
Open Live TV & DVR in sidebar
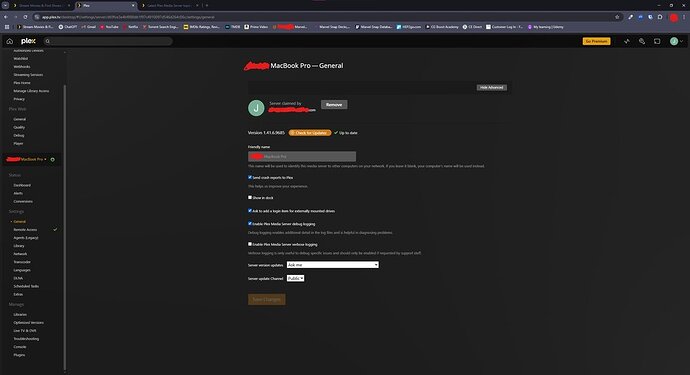[x=25, y=331]
